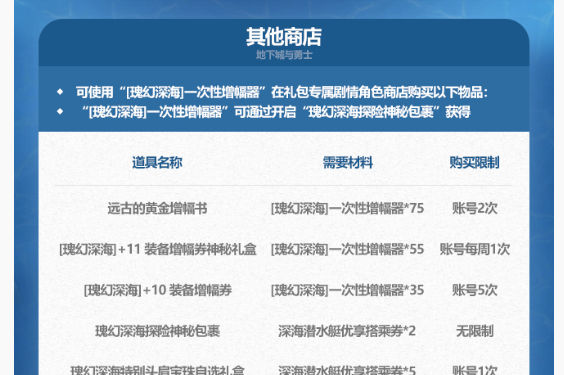Click the 瑰幻深海探险神秘包裹 item name

click(157, 331)
